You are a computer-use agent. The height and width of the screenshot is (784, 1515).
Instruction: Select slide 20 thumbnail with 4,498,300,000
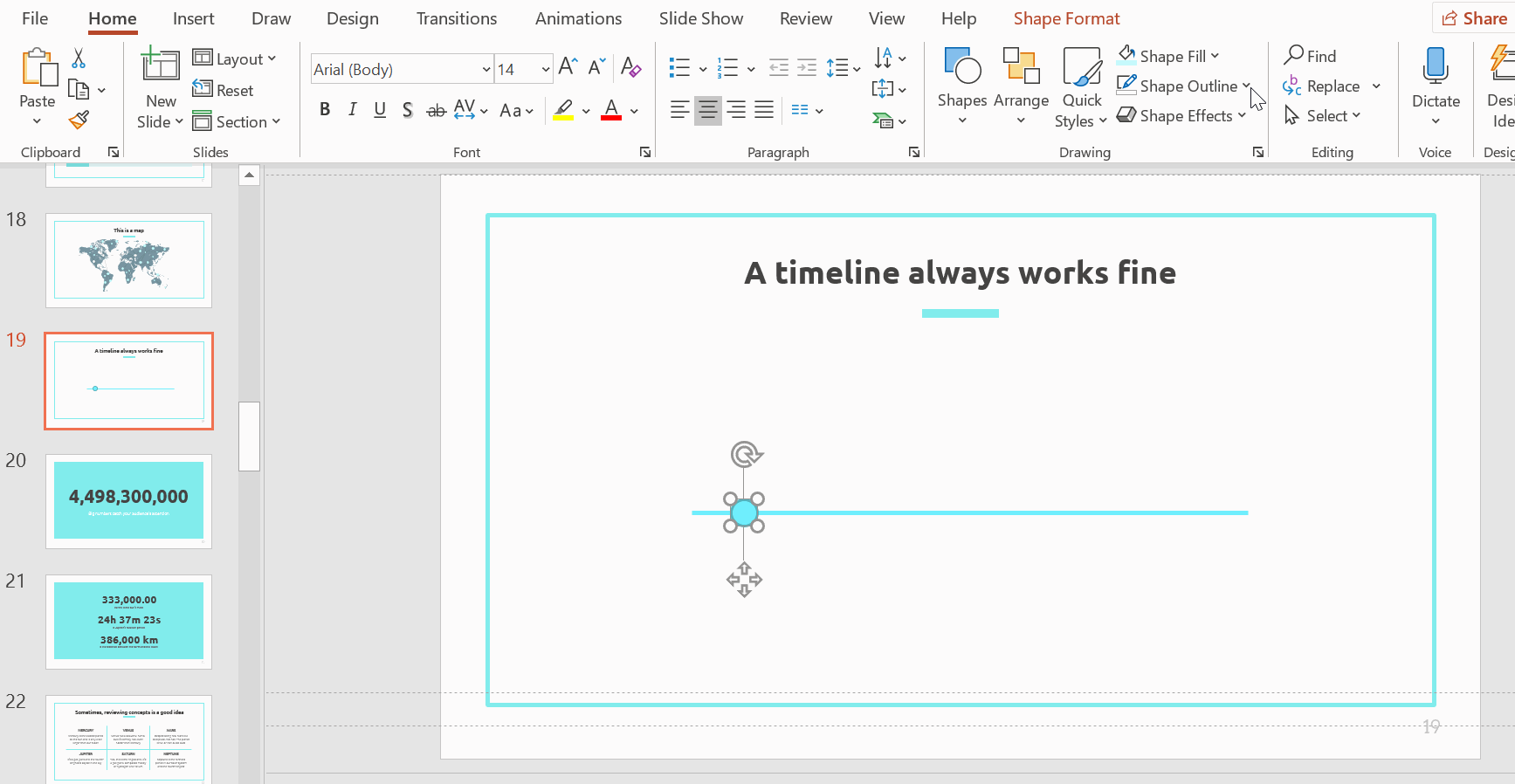pyautogui.click(x=128, y=501)
